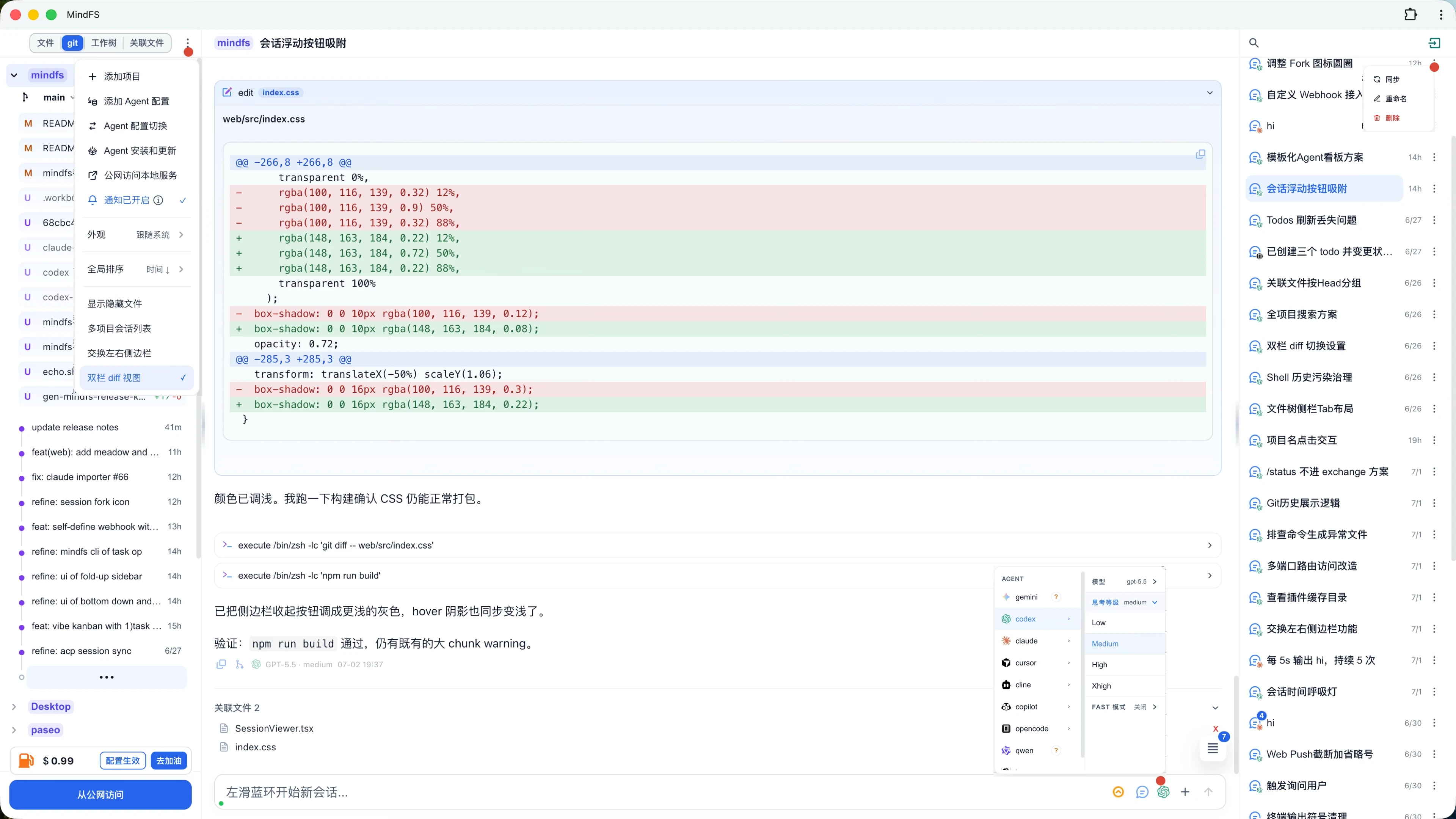Collapse the 思考等级 medium dropdown
This screenshot has width=1456, height=819.
1125,602
